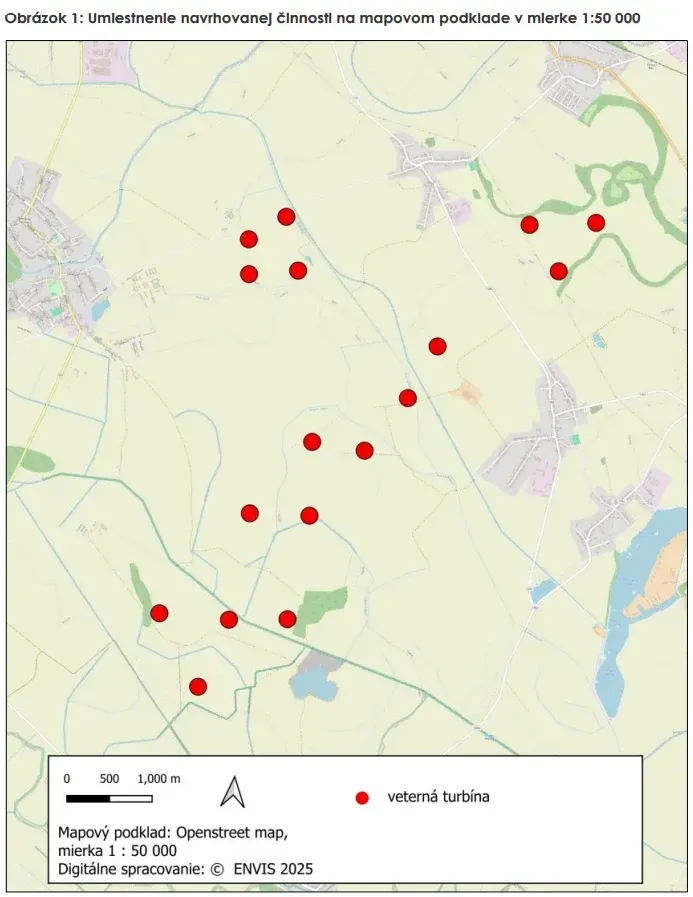Click the "ENVIS 2025" copyright text
This screenshot has height=897, width=693.
point(273,869)
